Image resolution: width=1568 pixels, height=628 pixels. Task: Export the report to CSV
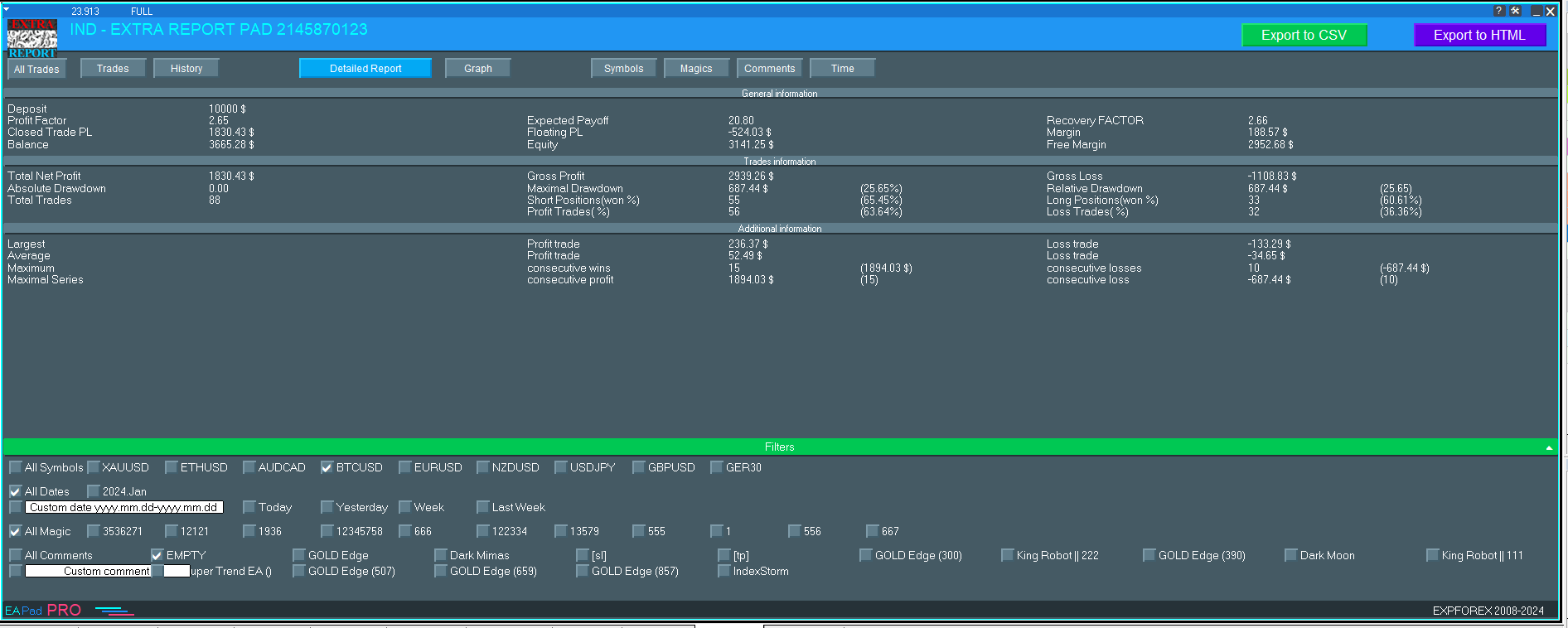1304,35
